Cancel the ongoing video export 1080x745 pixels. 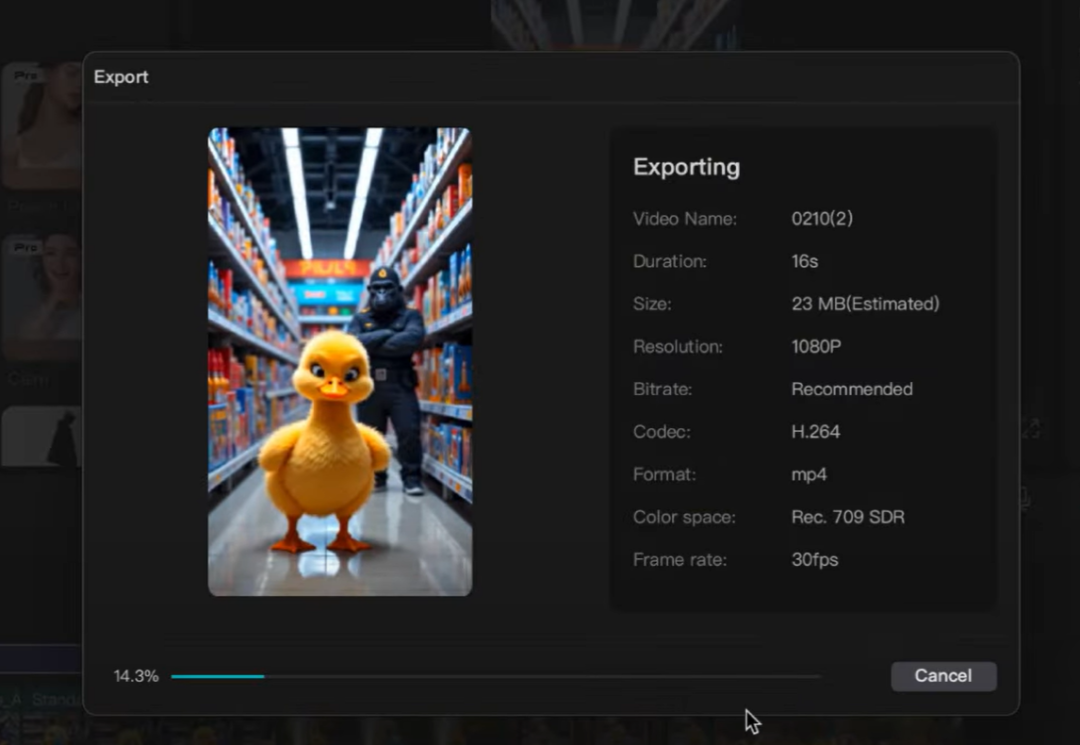[943, 676]
